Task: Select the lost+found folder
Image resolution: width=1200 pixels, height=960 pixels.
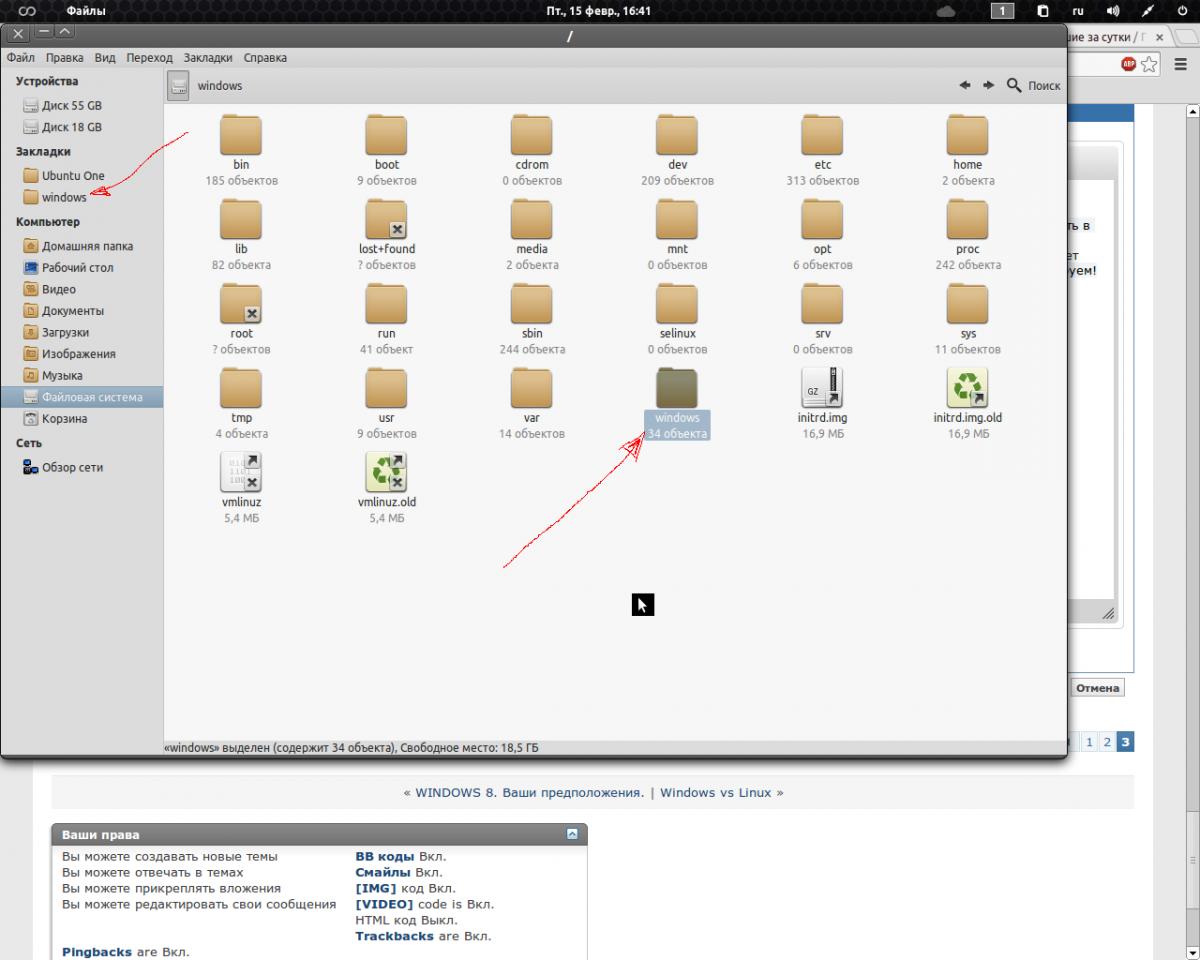Action: (386, 220)
